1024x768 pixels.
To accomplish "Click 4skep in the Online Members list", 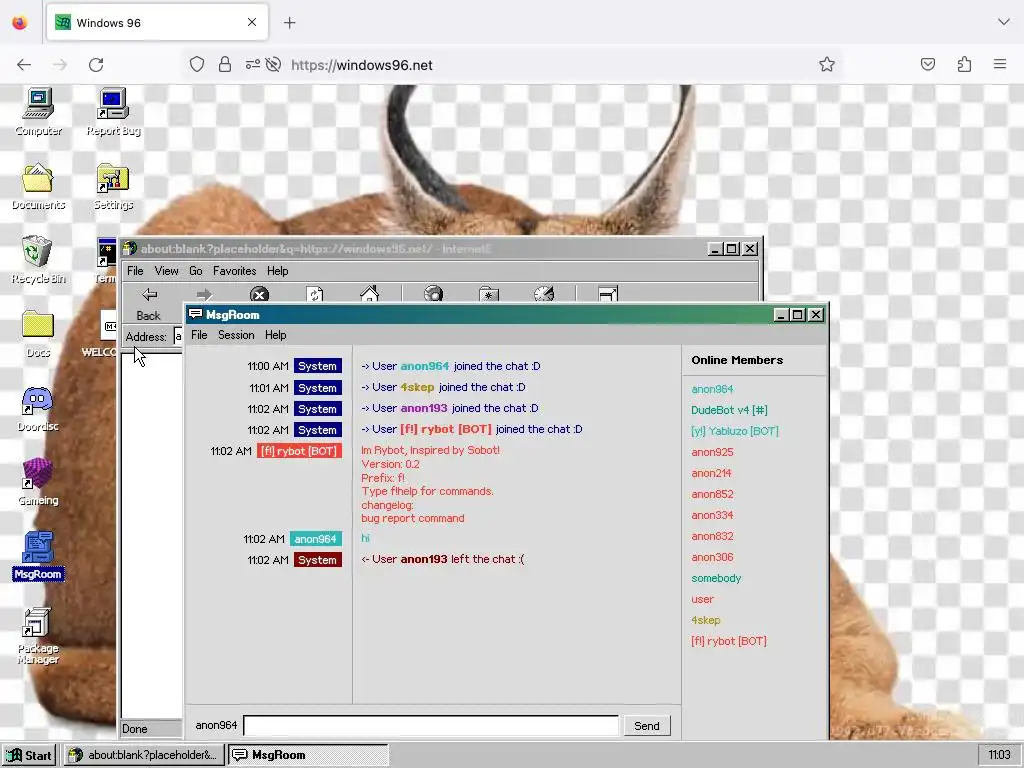I will tap(705, 620).
